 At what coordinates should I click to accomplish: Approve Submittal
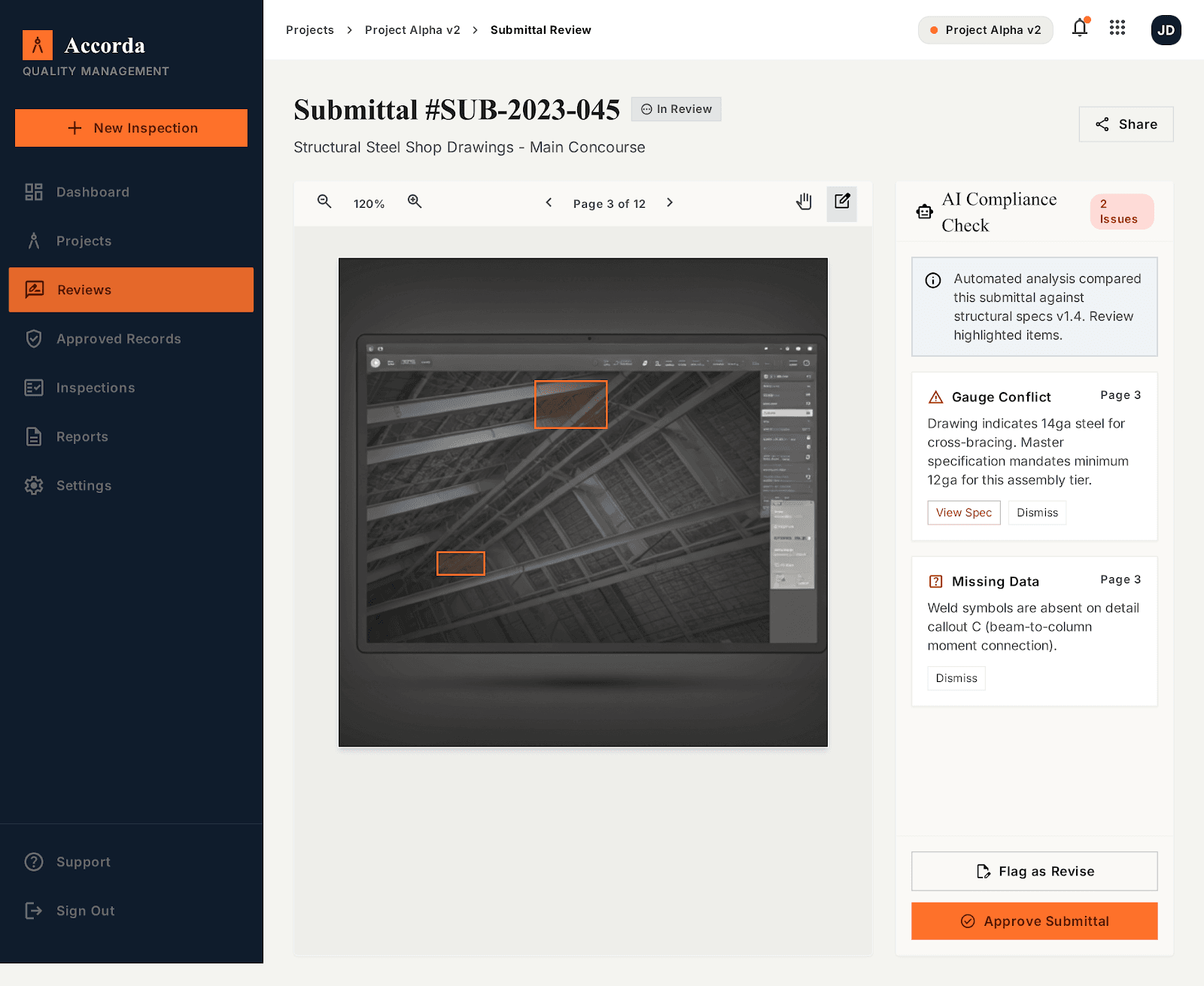[1035, 921]
